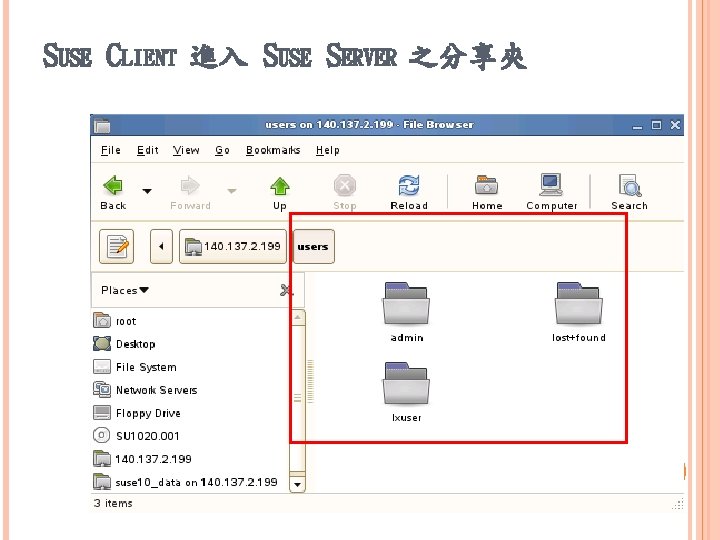Open the Computer location icon
This screenshot has width=720, height=540.
click(551, 186)
